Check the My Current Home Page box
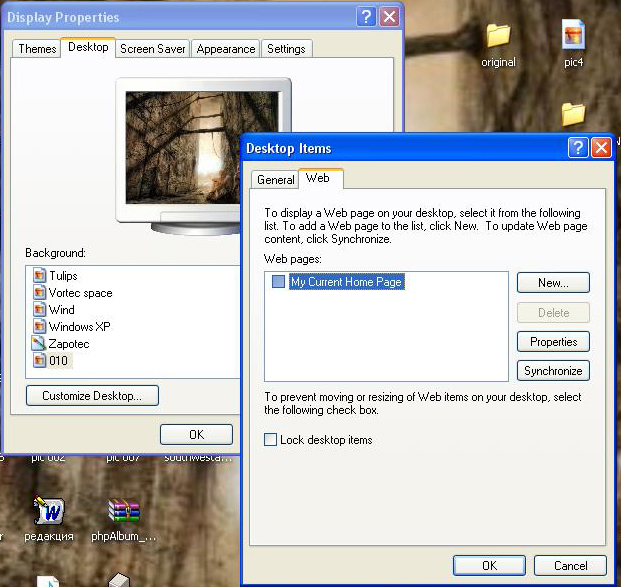The height and width of the screenshot is (587, 621). [278, 283]
